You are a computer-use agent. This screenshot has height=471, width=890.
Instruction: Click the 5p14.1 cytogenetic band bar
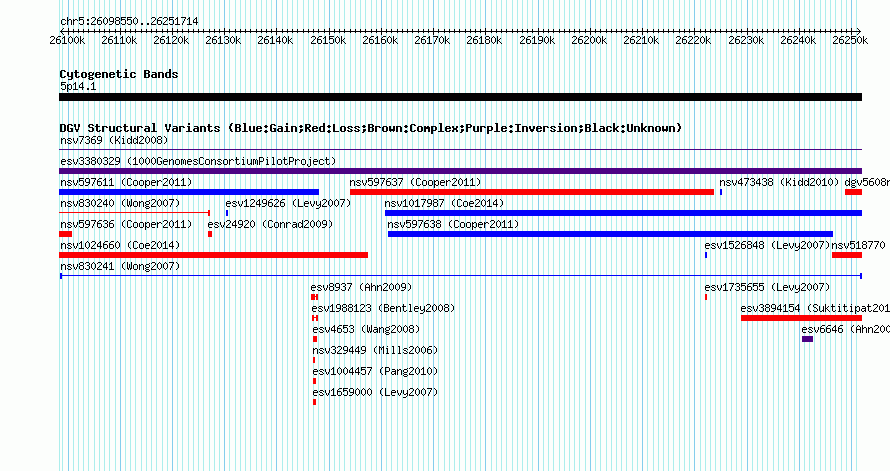point(460,97)
